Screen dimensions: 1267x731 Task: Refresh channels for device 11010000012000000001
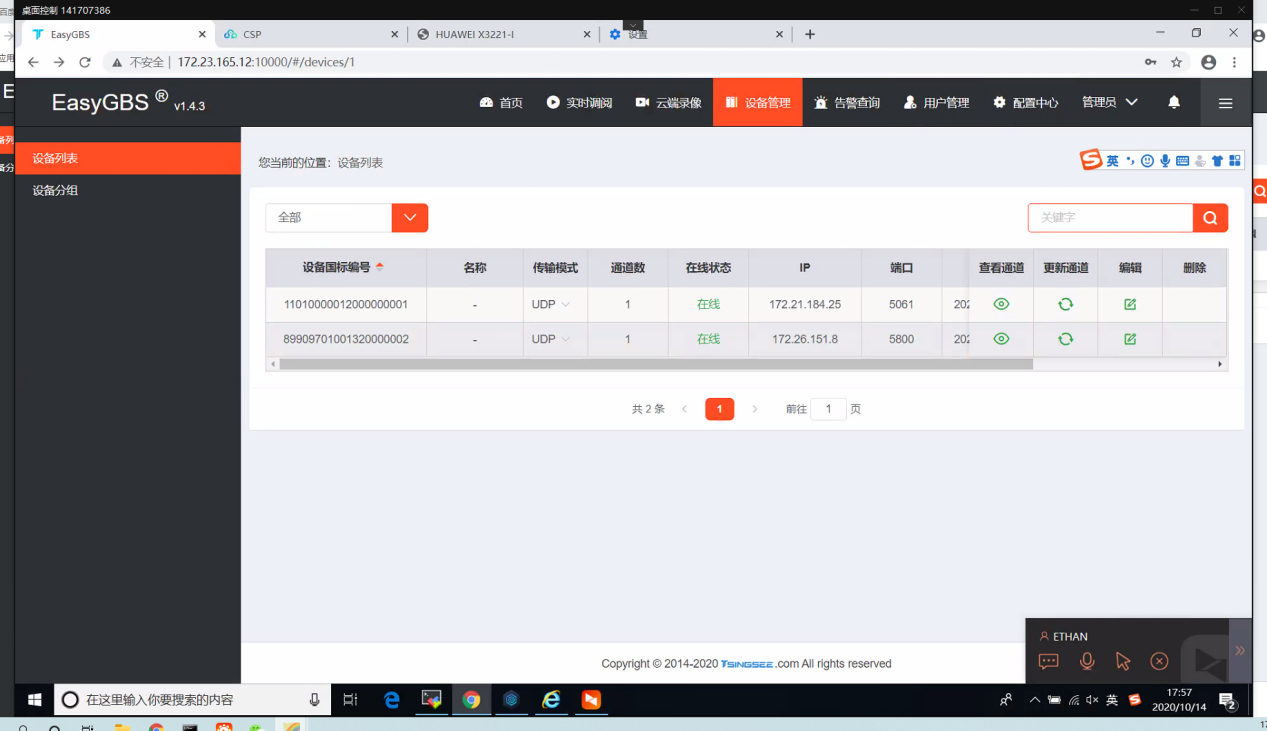[1065, 304]
